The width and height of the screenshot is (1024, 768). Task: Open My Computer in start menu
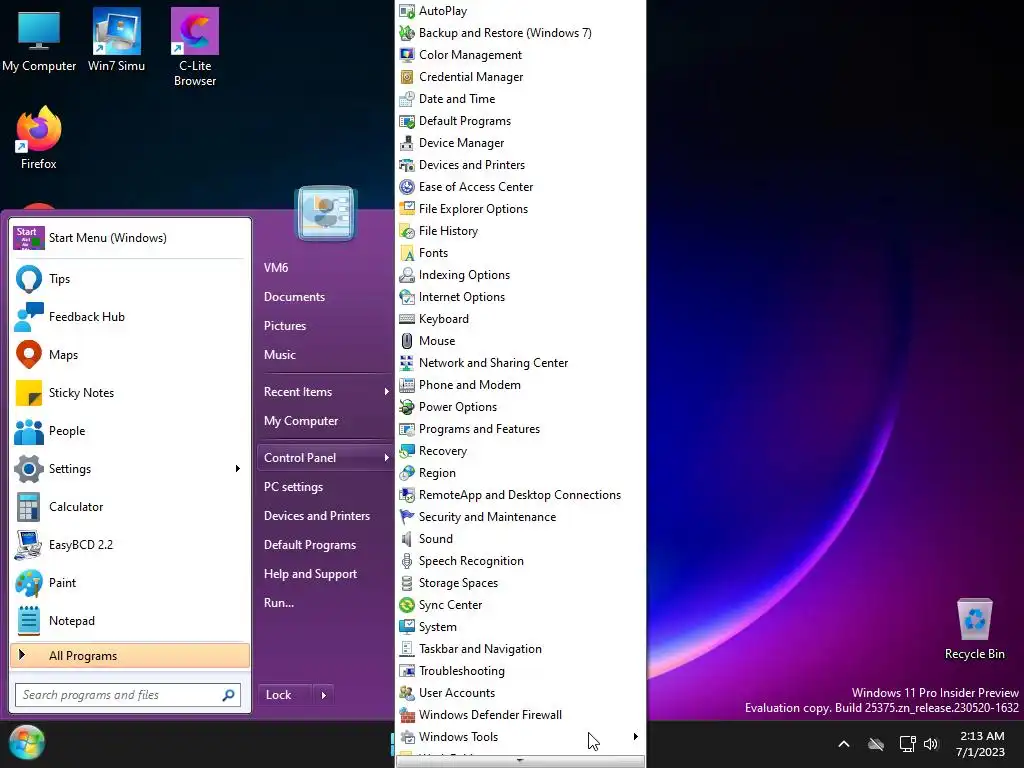(x=301, y=421)
